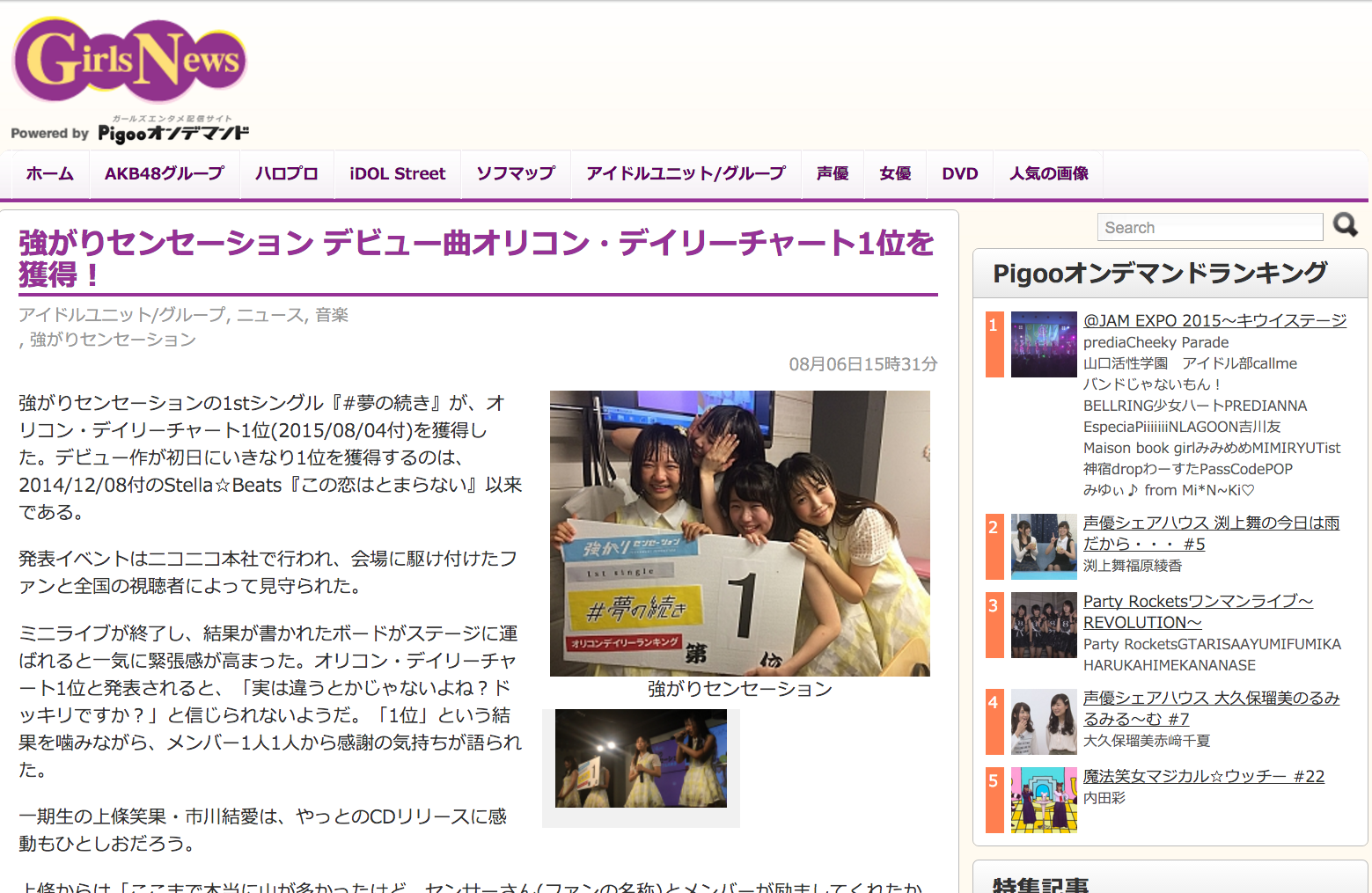Focus the Search input field
Screen dimensions: 1372x893
pyautogui.click(x=1210, y=227)
